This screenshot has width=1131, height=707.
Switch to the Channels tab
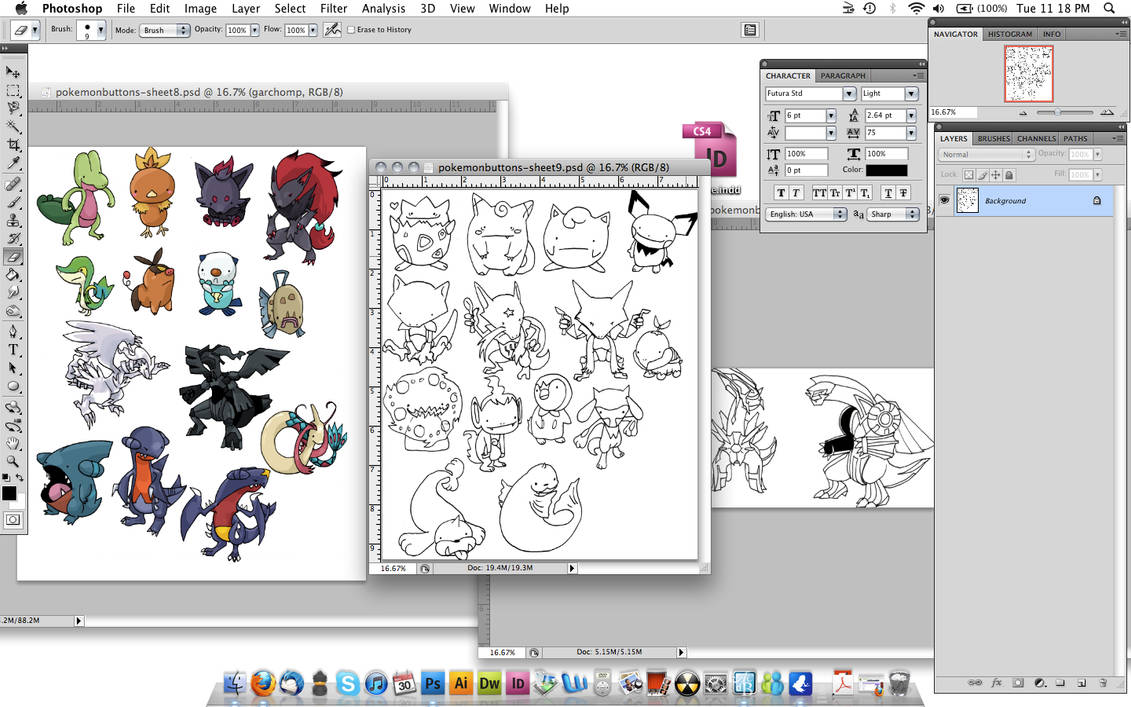coord(1036,139)
